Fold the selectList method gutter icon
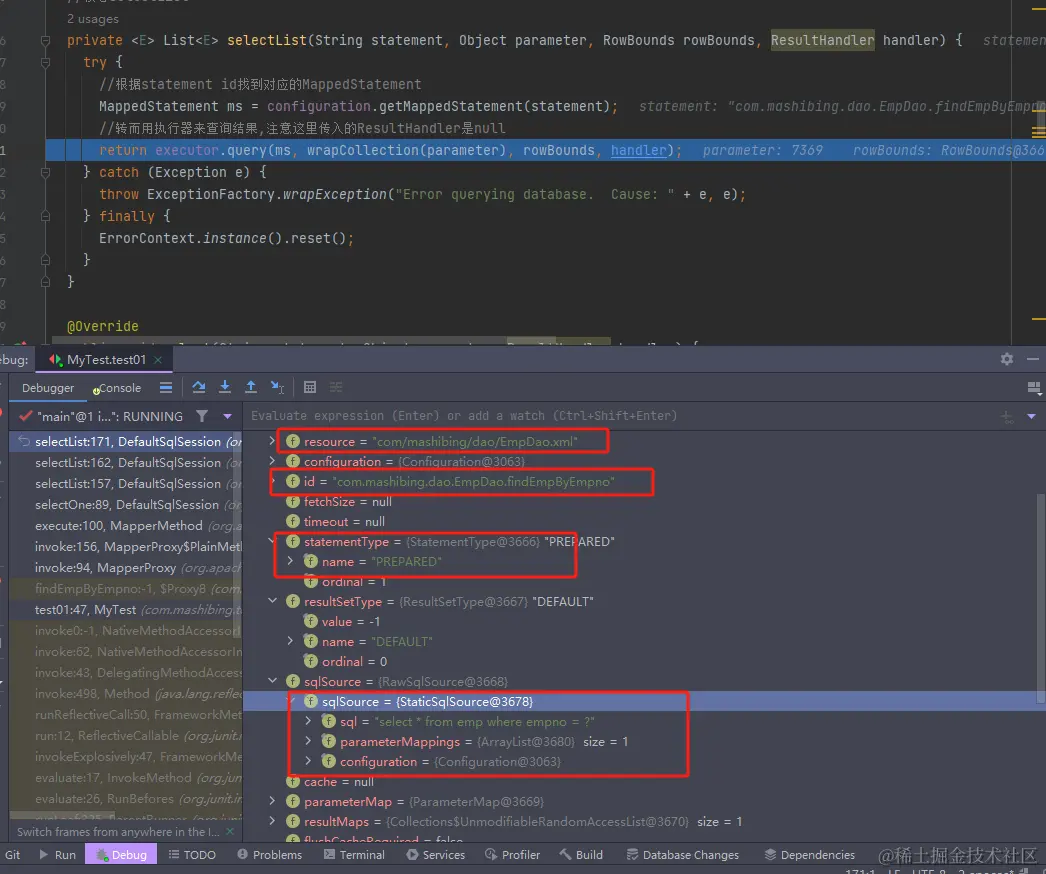The image size is (1046, 874). coord(45,41)
